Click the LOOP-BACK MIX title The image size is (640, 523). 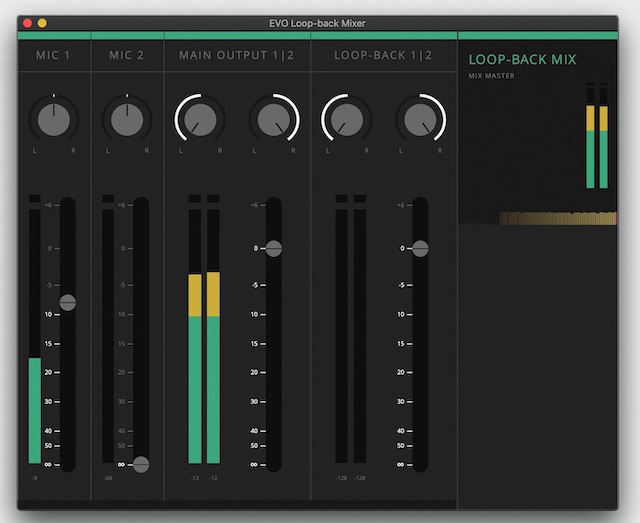pyautogui.click(x=522, y=60)
